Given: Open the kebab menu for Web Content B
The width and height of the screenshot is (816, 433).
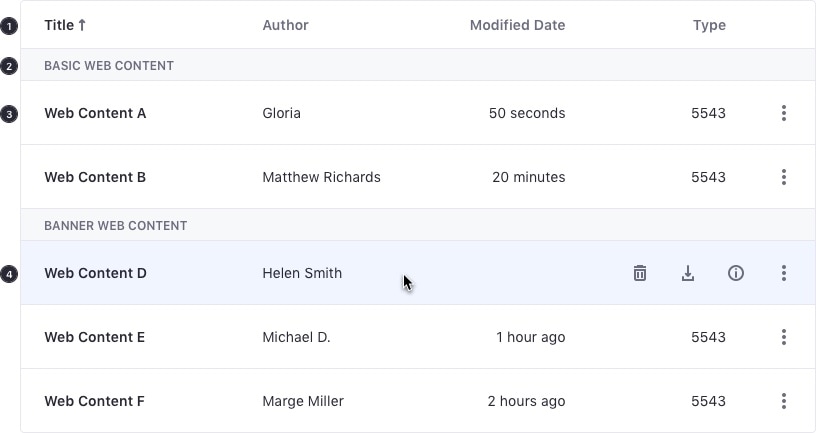Looking at the screenshot, I should [784, 177].
